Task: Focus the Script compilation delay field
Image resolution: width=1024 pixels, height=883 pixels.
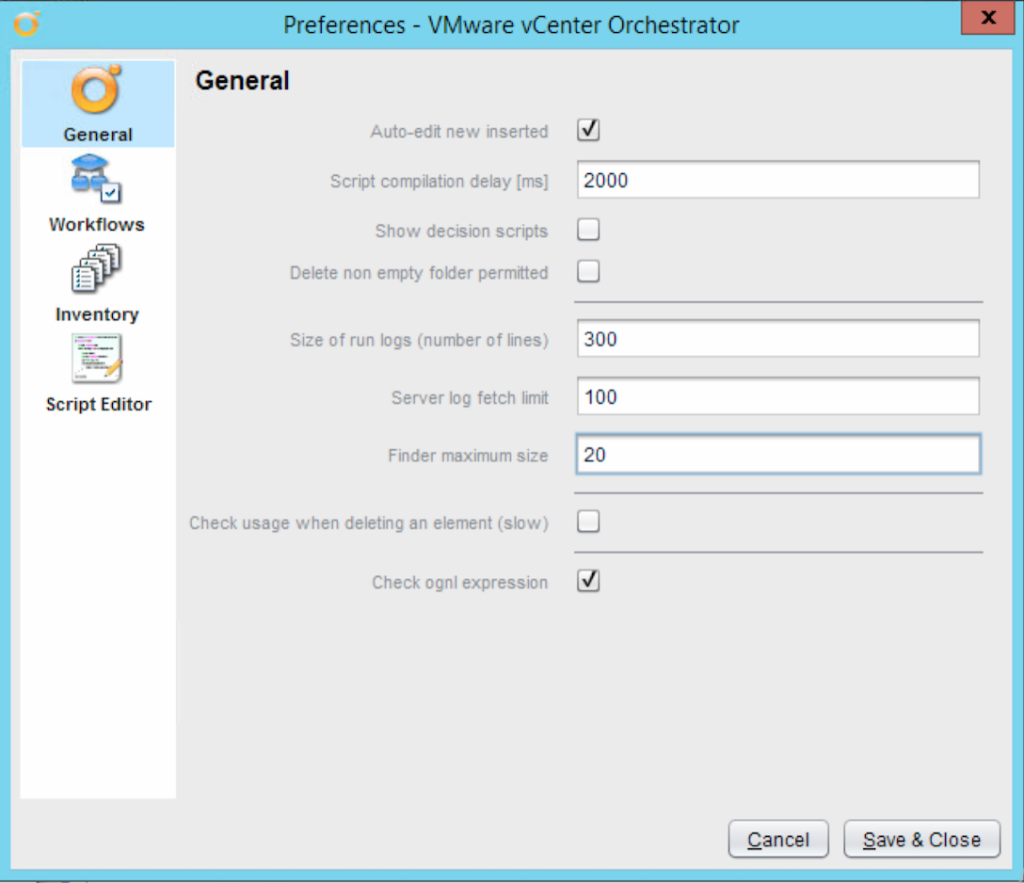Action: click(778, 180)
